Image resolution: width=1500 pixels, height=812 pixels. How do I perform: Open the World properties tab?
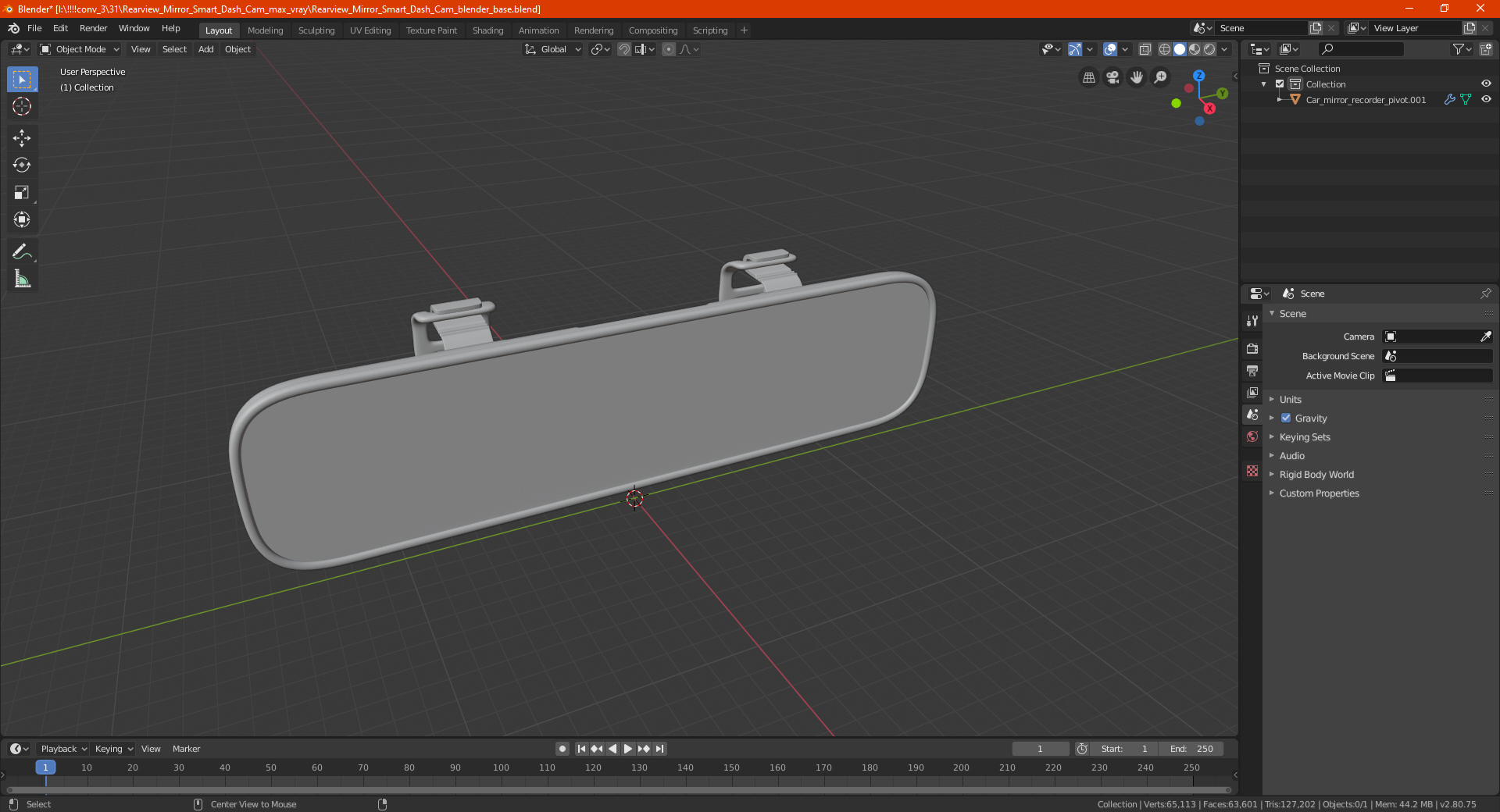click(1252, 436)
